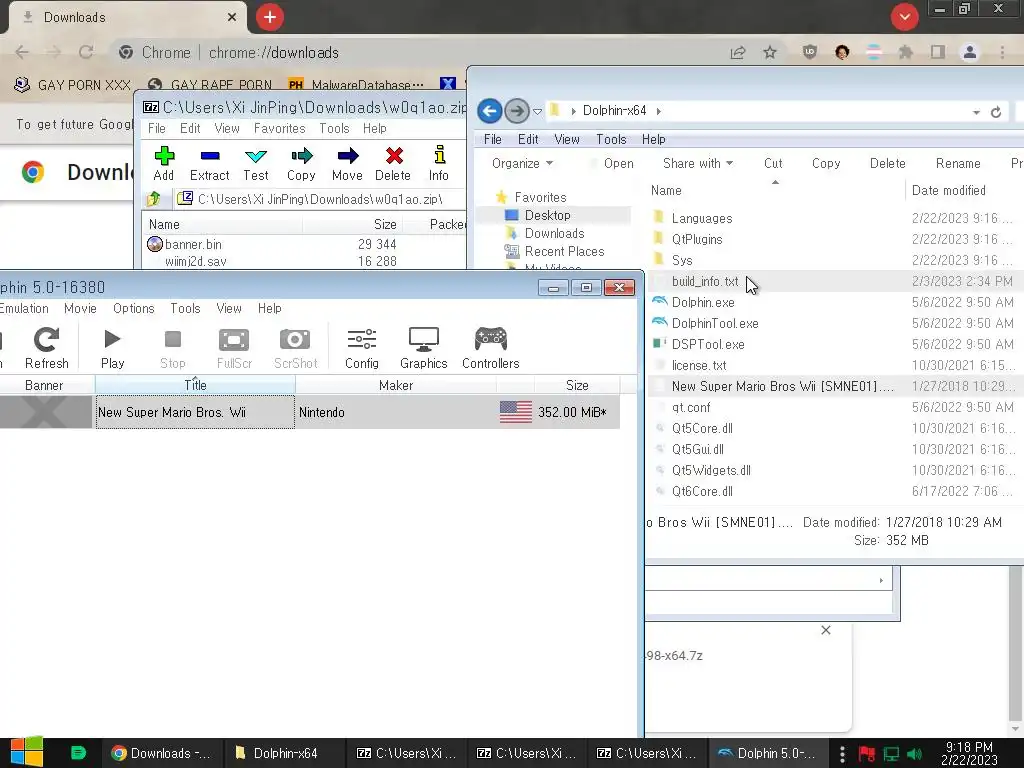1024x768 pixels.
Task: Open Chrome three-dot menu
Action: pos(1002,52)
